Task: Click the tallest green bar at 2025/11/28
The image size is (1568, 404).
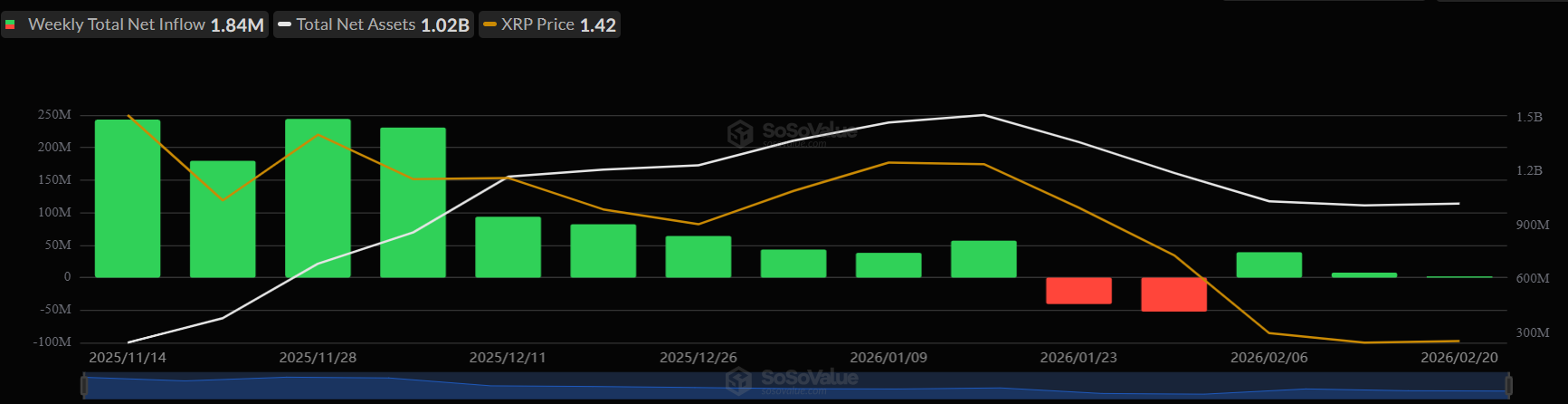Action: click(318, 198)
